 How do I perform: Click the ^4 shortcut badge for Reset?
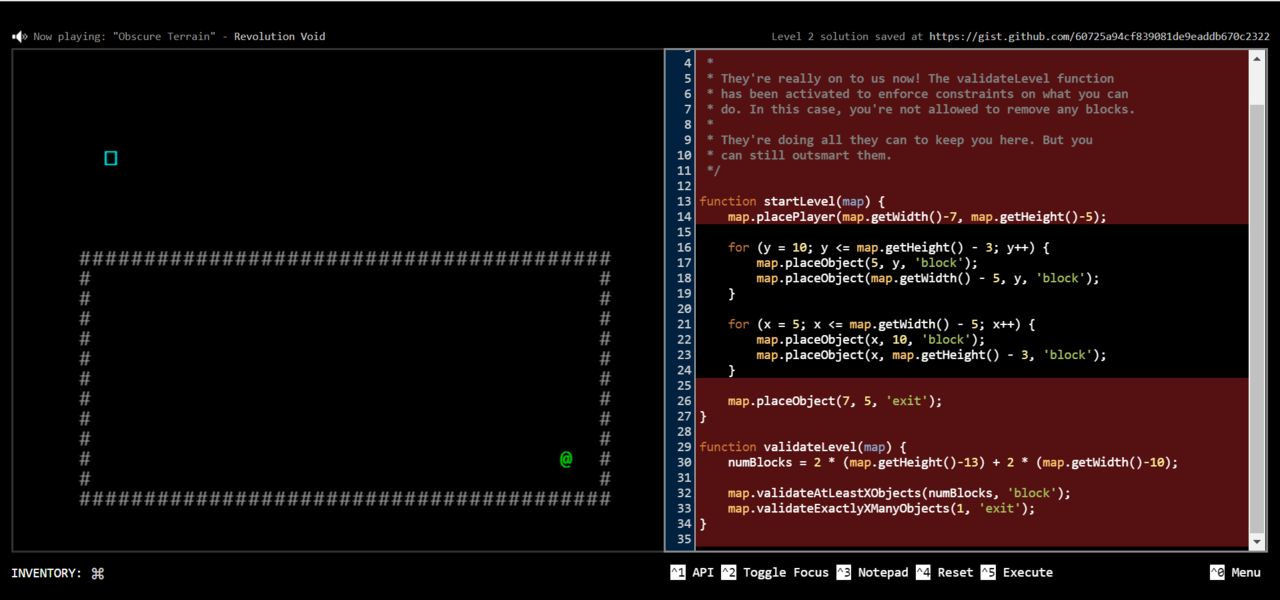(922, 573)
